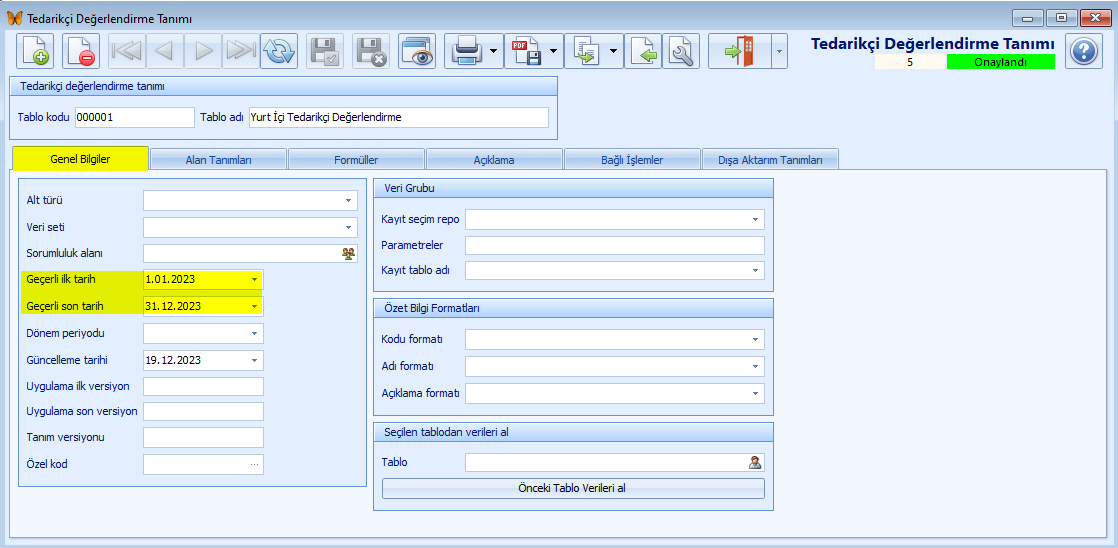1118x548 pixels.
Task: Click people picker icon in Sorumluluk alanı
Action: click(348, 253)
